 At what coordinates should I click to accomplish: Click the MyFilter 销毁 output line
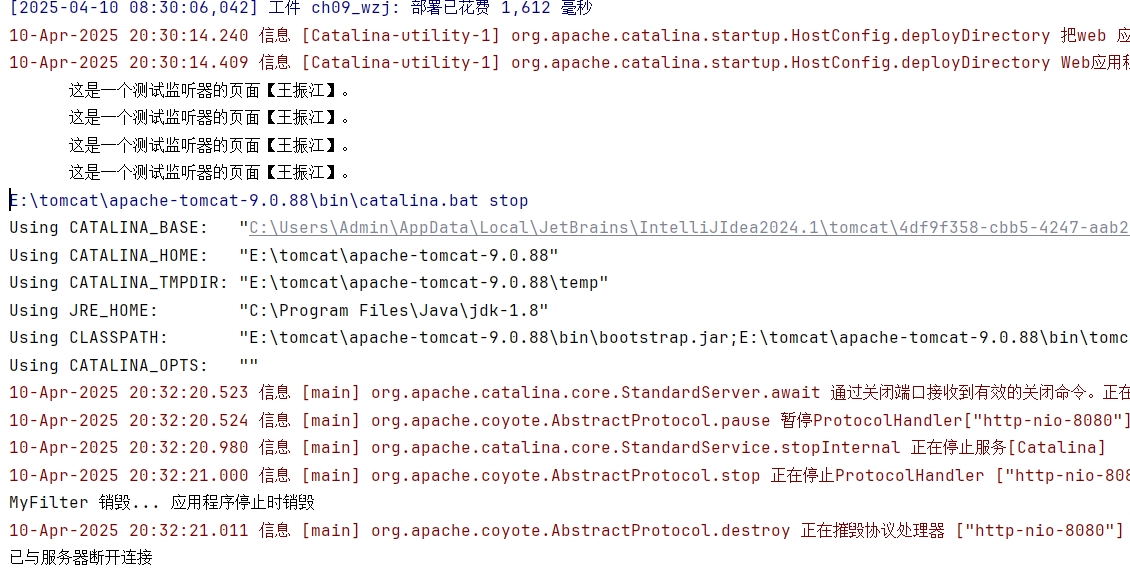click(162, 502)
